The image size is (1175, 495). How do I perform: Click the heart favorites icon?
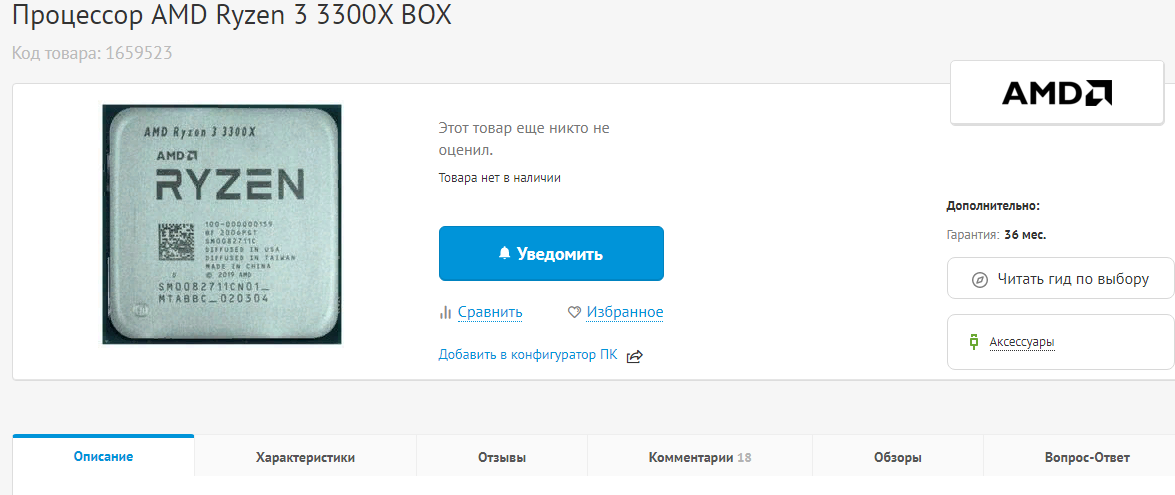point(575,312)
